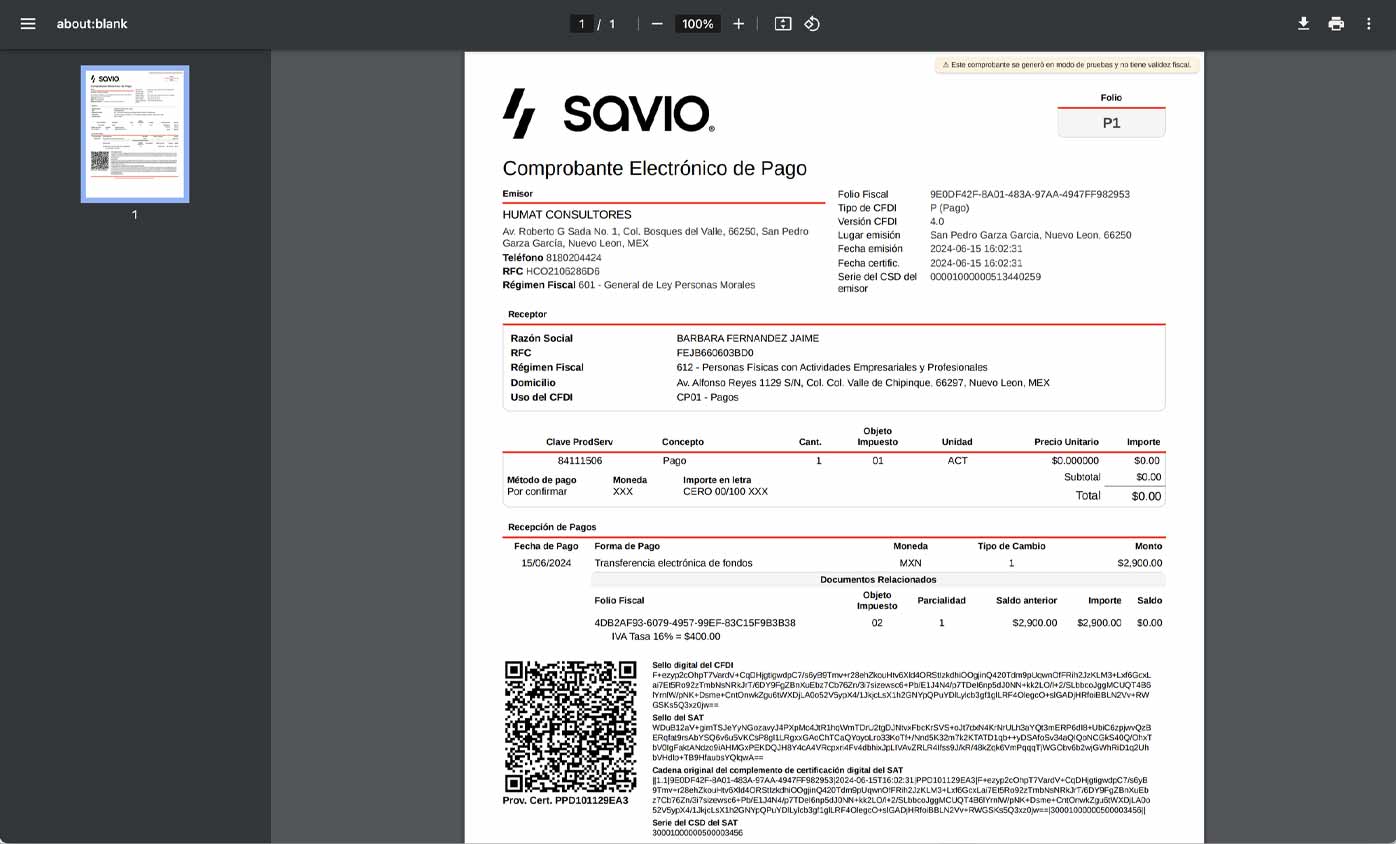Click the related document UUID 4DB2AF93-6079
Screen dimensions: 1396x844
695,623
